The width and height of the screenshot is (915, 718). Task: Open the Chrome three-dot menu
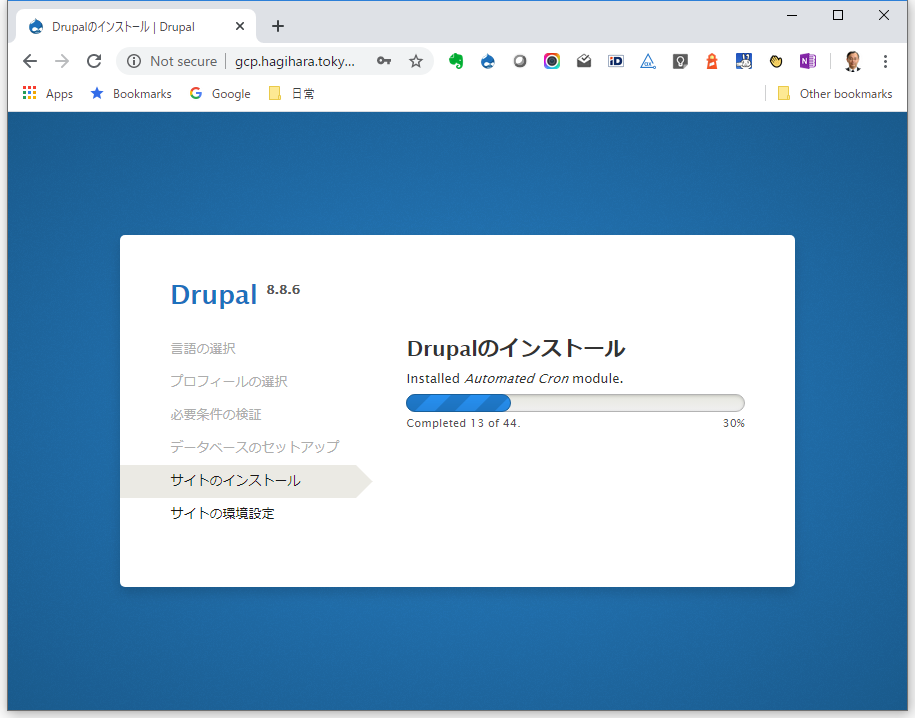click(885, 61)
